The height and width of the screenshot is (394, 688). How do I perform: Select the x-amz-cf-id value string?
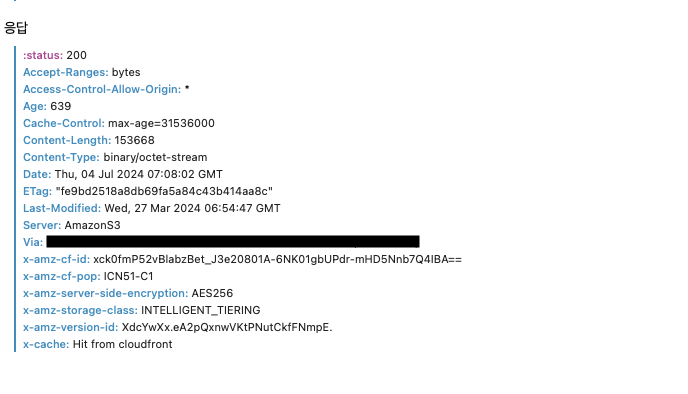pos(277,259)
